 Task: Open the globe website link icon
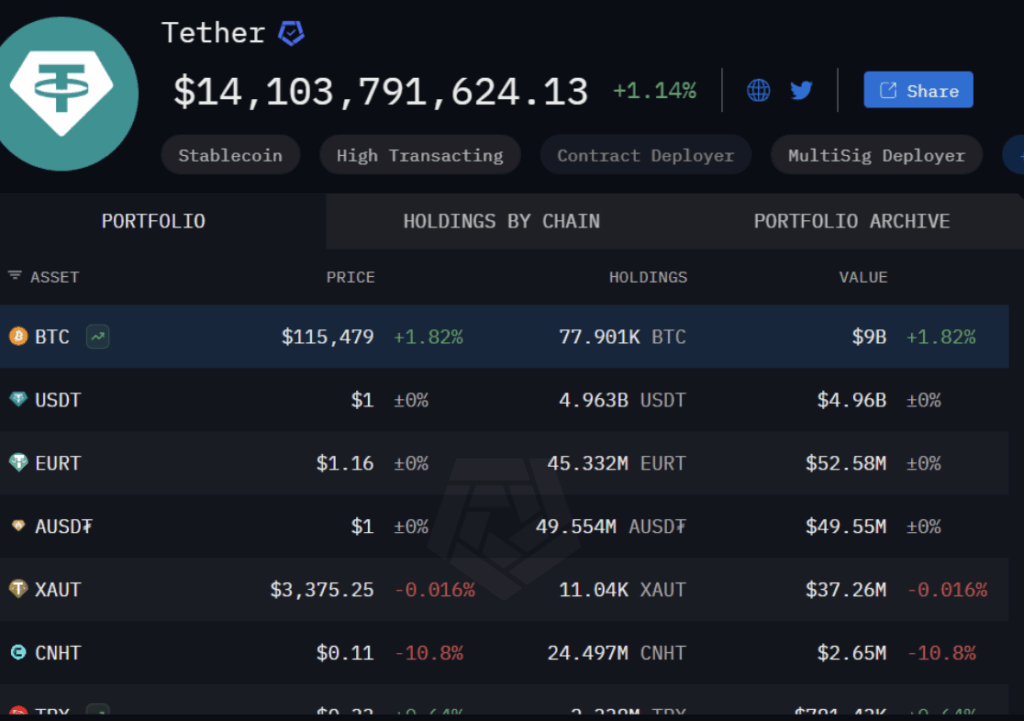coord(759,91)
